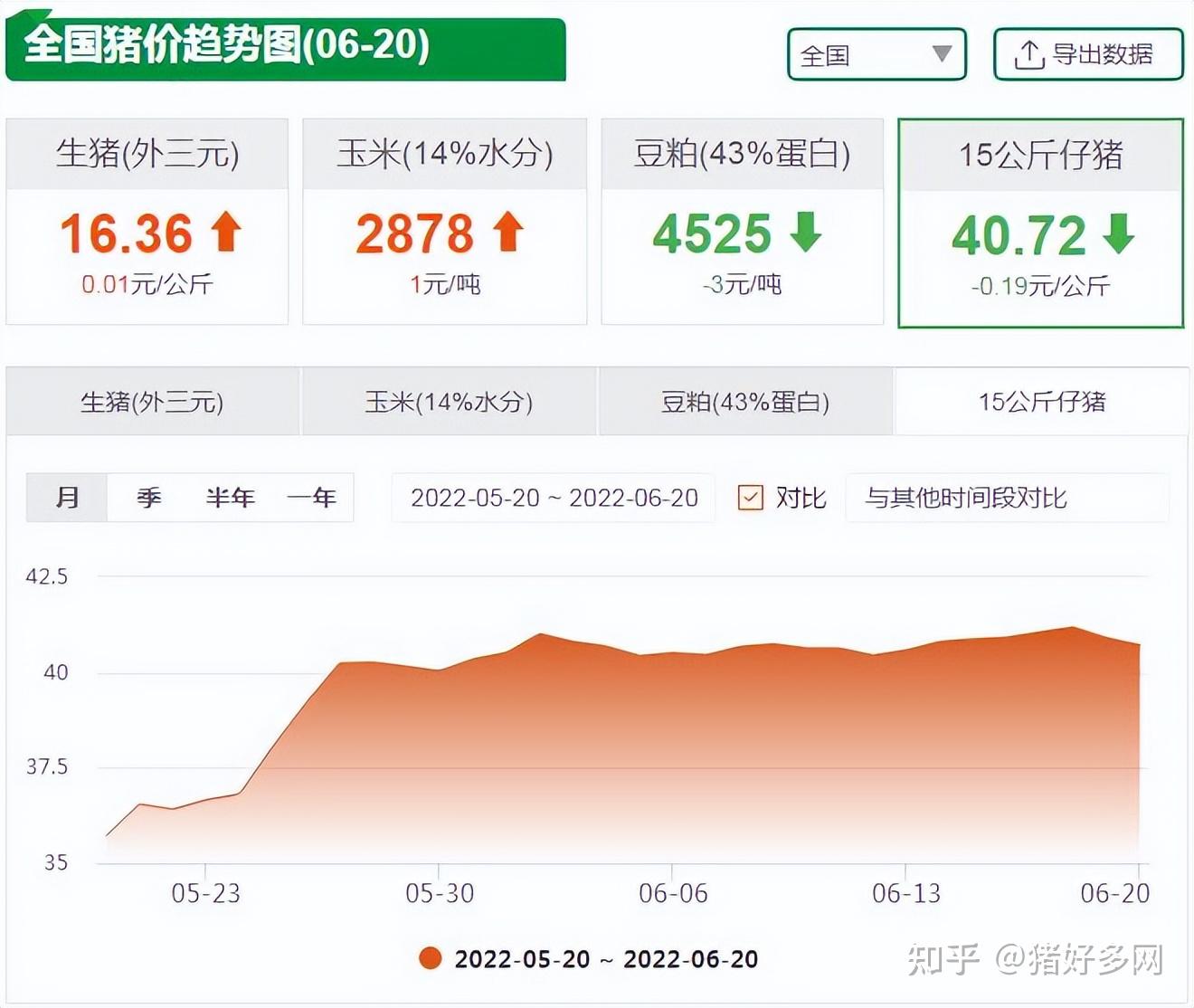Viewport: 1194px width, 1008px height.
Task: Click the orange area chart peak near 06-02
Action: click(540, 635)
